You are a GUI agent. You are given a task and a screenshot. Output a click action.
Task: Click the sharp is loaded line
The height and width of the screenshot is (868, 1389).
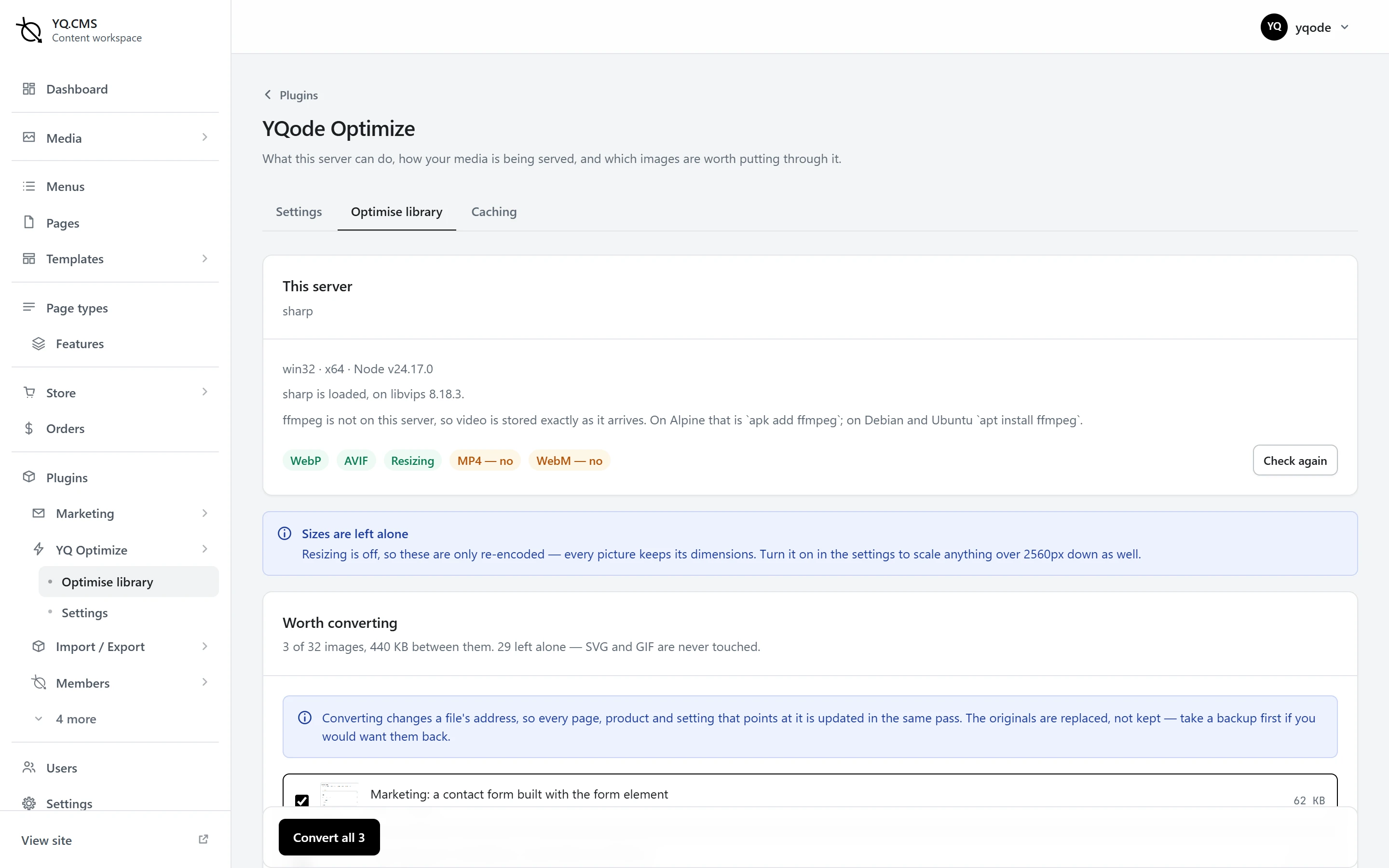[x=373, y=394]
